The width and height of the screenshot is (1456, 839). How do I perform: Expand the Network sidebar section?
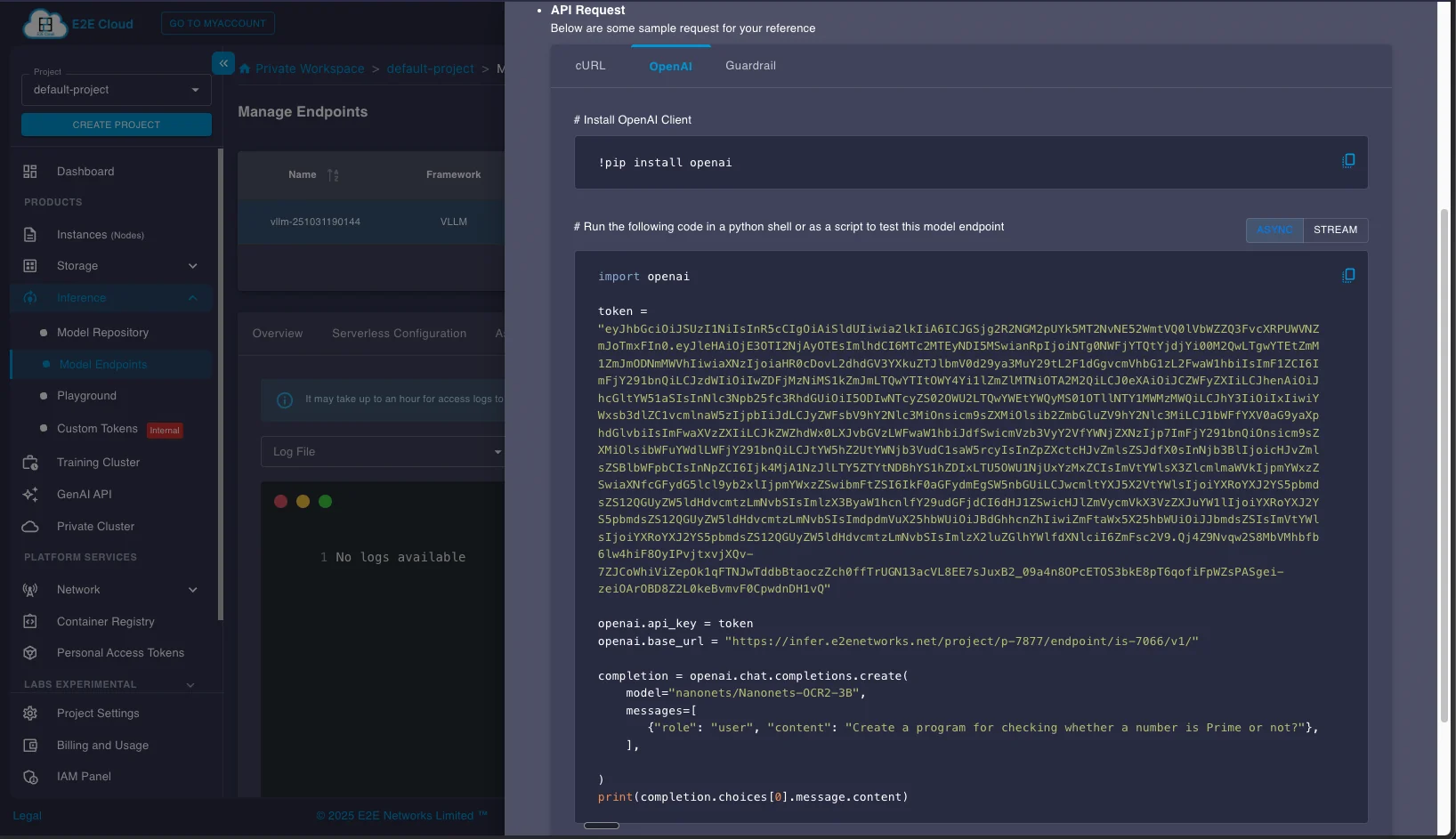[x=192, y=590]
